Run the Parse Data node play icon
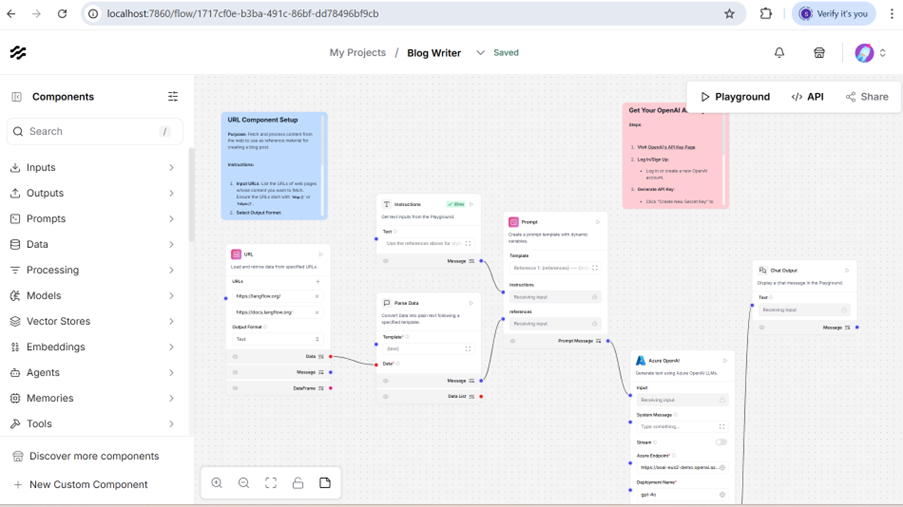Viewport: 903px width, 507px height. point(471,303)
